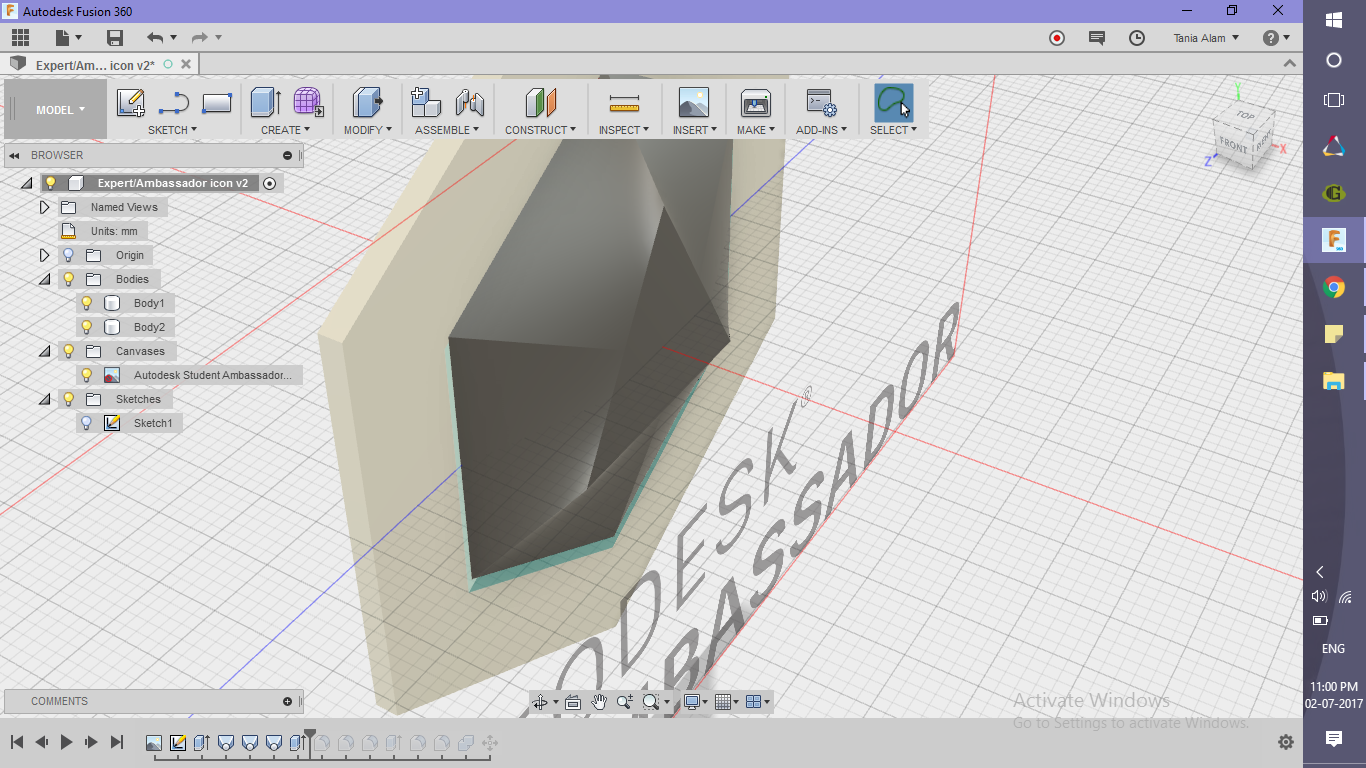Open the MODIFY menu
Screen dimensions: 1366x768
[x=368, y=130]
